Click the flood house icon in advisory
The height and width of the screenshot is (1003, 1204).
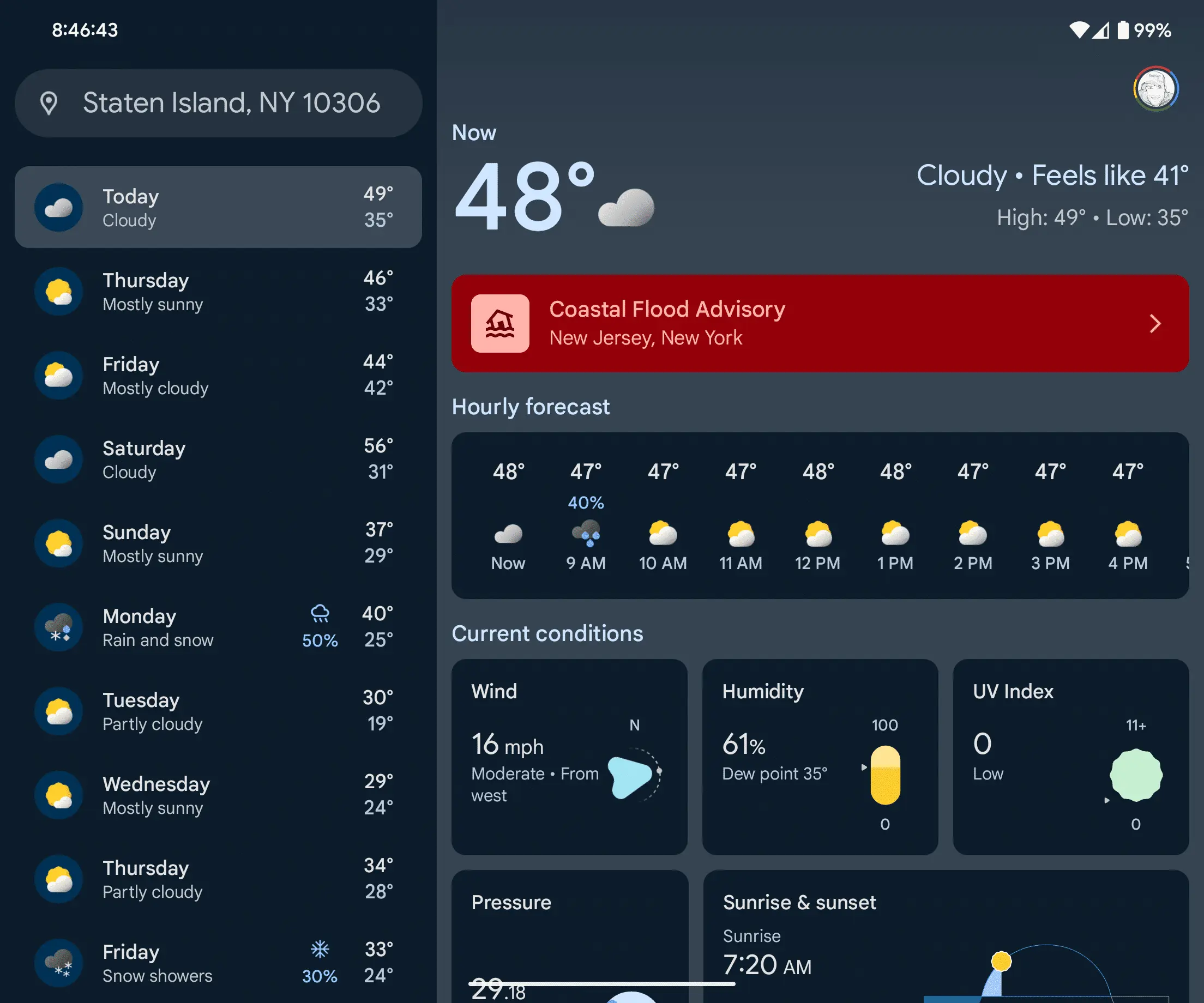click(x=500, y=323)
